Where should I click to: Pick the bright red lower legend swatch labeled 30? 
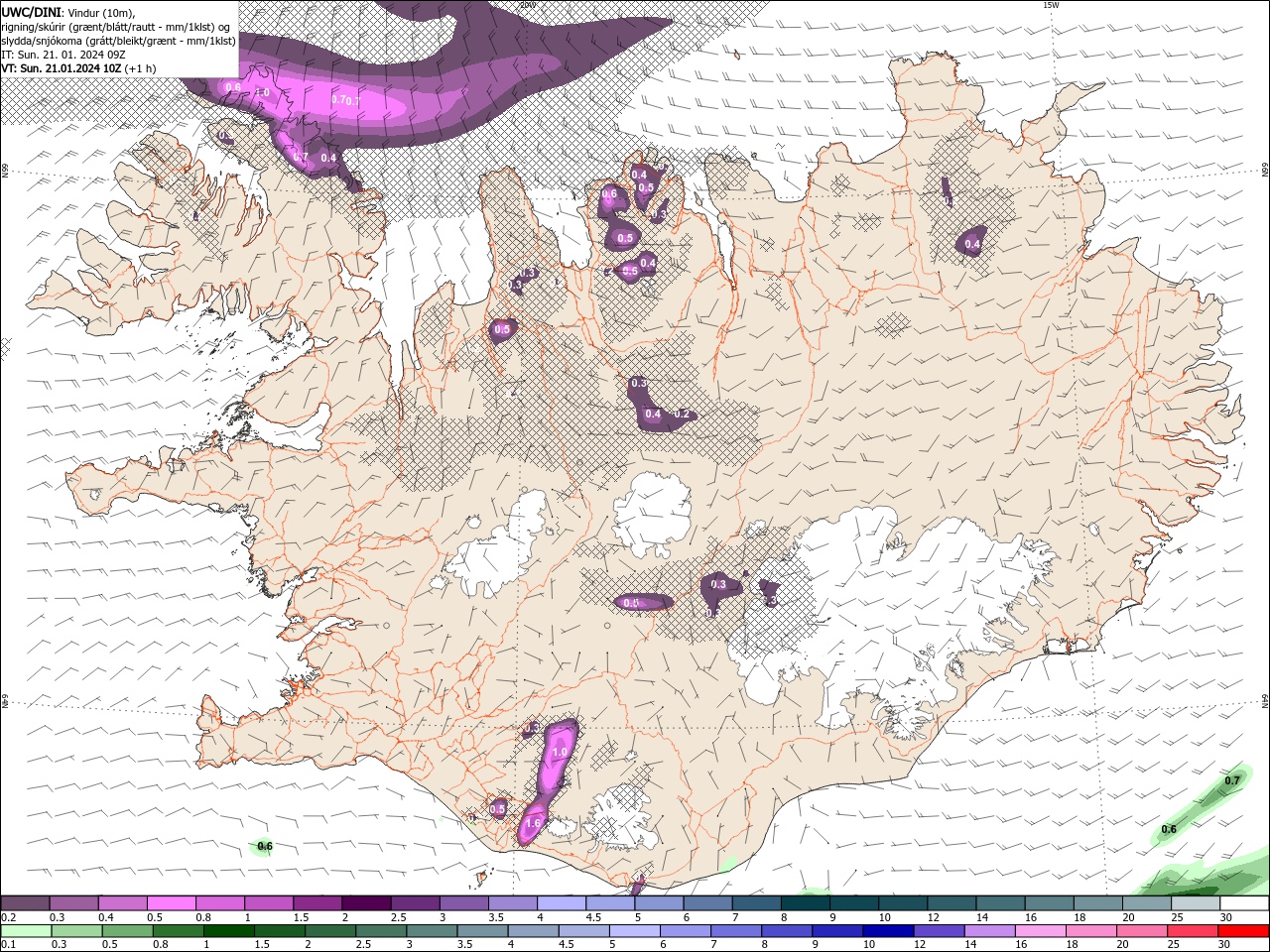1244,931
